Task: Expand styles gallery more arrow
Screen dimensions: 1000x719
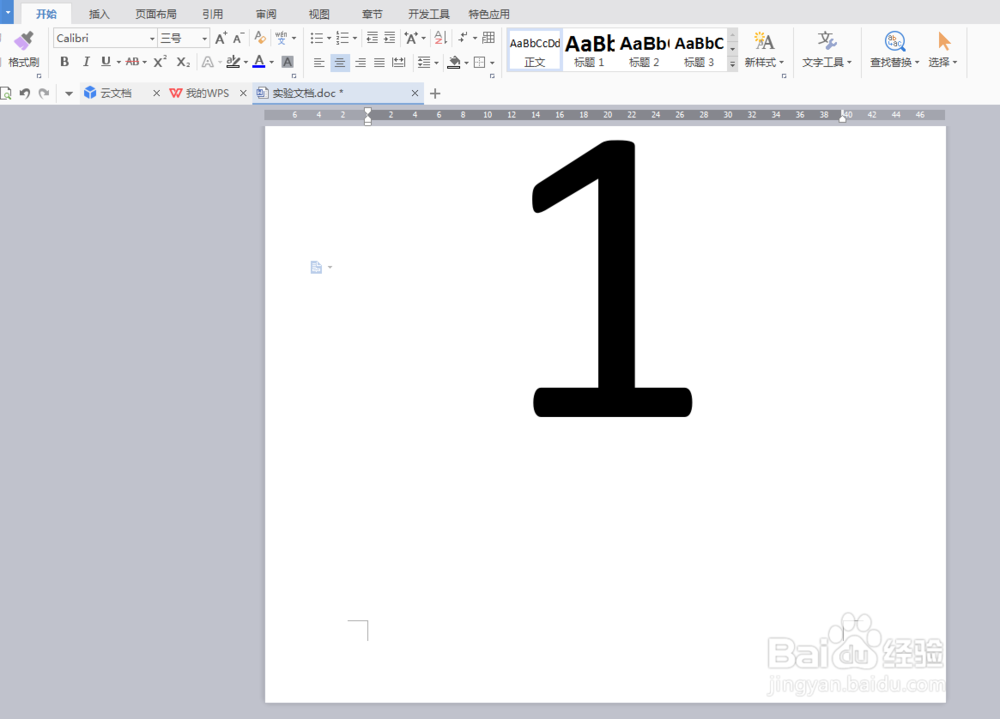Action: pyautogui.click(x=733, y=64)
